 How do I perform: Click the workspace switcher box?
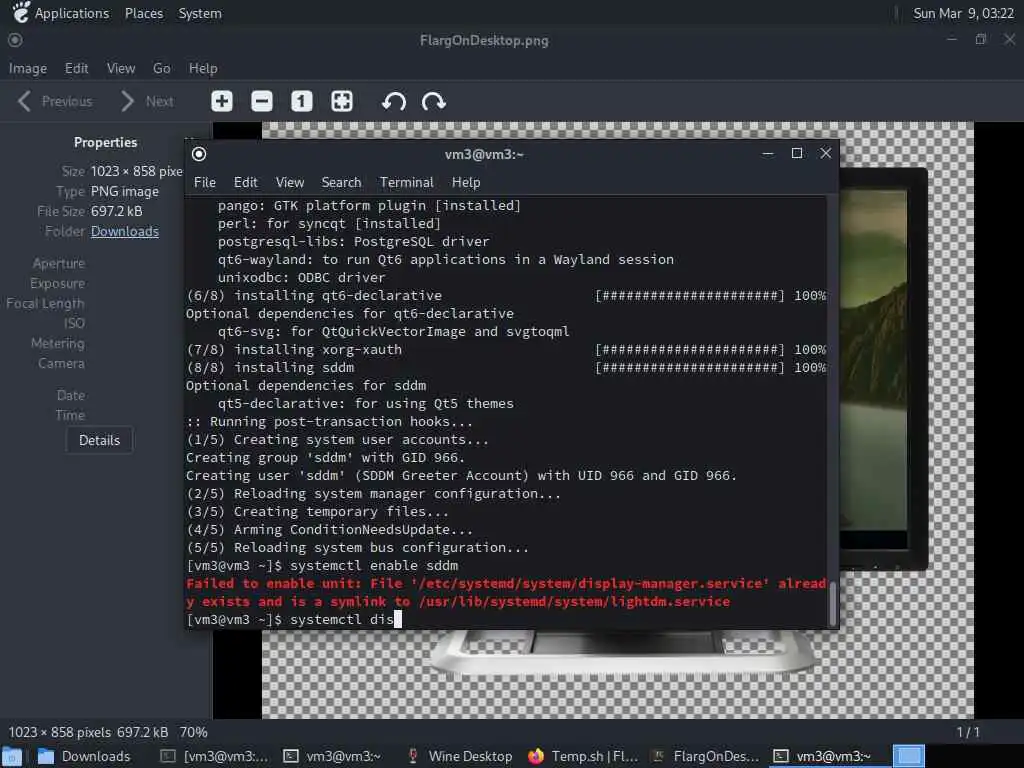[x=908, y=756]
